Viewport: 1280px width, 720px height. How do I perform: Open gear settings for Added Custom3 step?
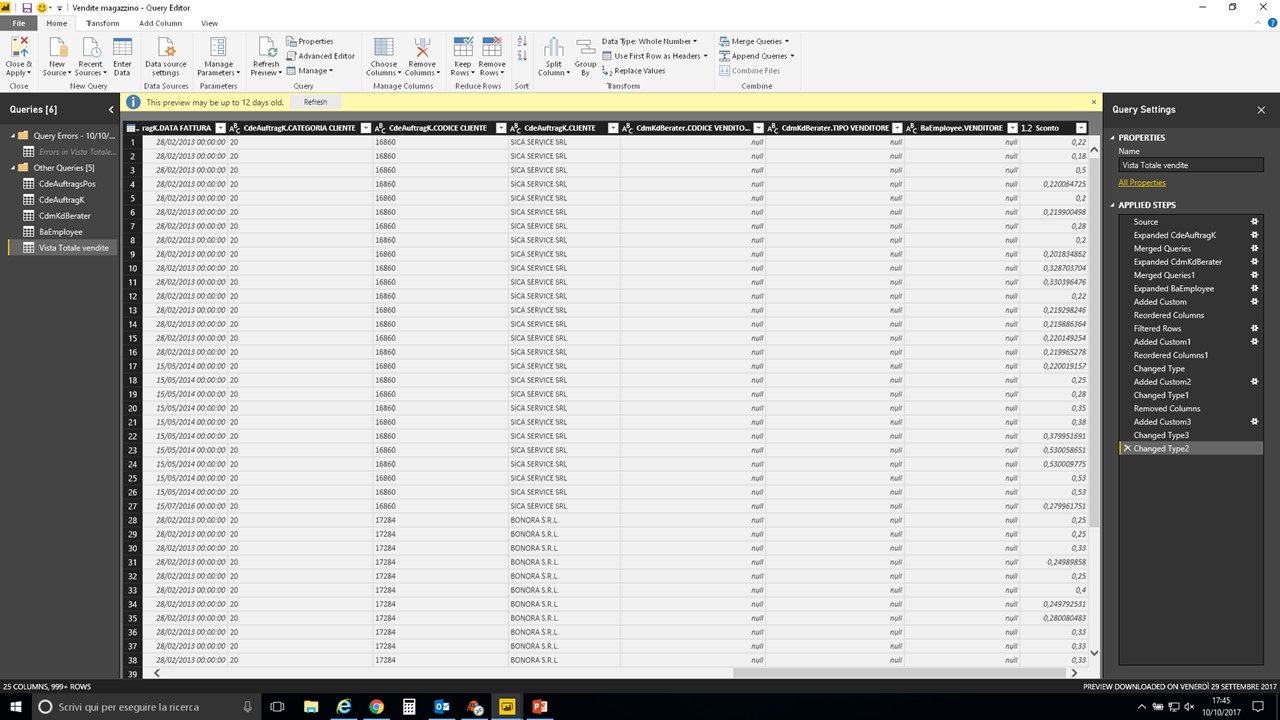click(1255, 422)
